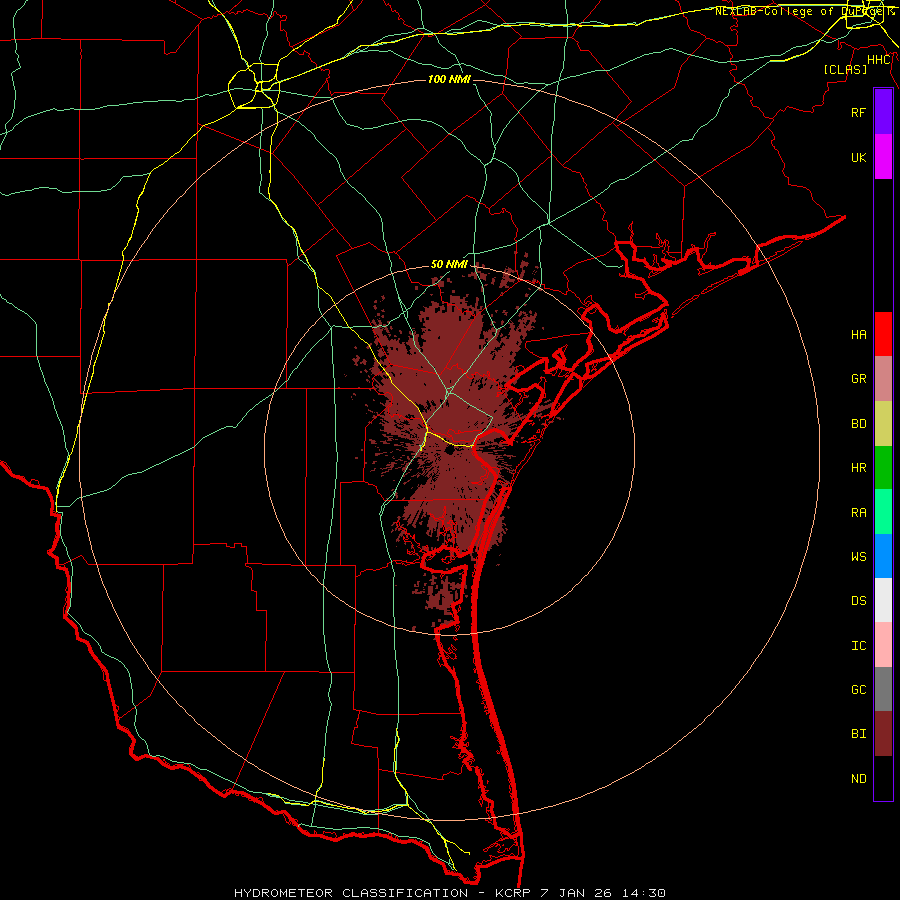Image resolution: width=900 pixels, height=900 pixels.
Task: Click the GC legend label
Action: point(859,690)
